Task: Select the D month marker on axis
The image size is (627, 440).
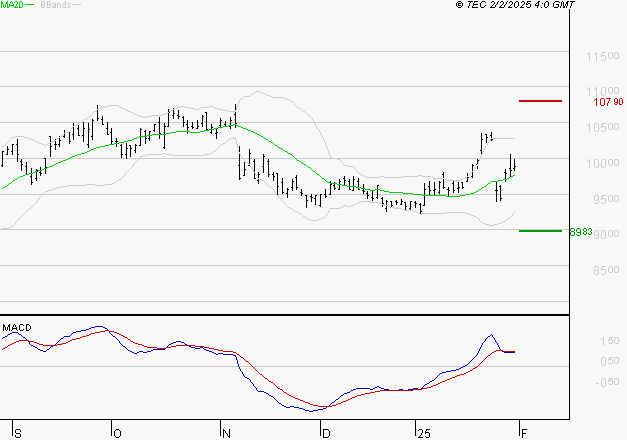Action: 326,433
